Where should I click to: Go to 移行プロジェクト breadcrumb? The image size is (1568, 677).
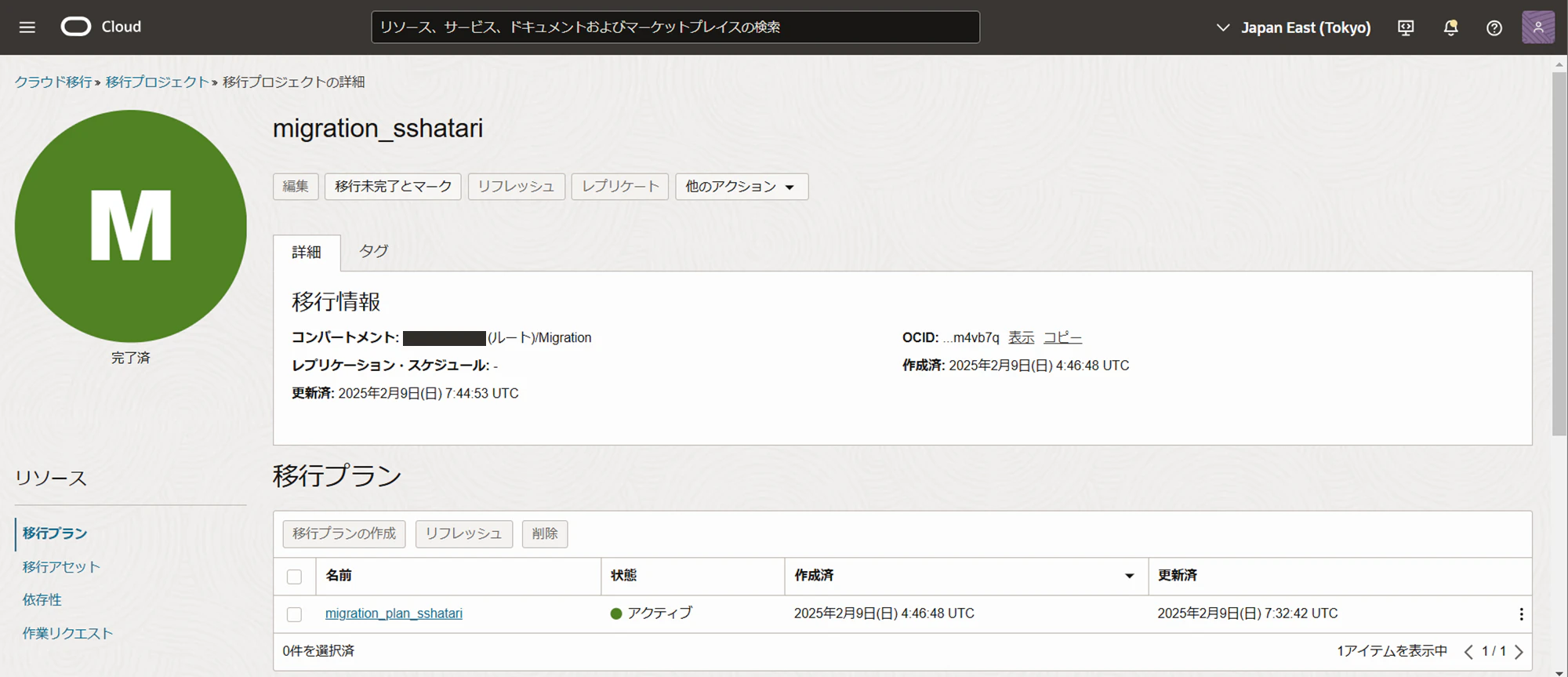point(157,82)
